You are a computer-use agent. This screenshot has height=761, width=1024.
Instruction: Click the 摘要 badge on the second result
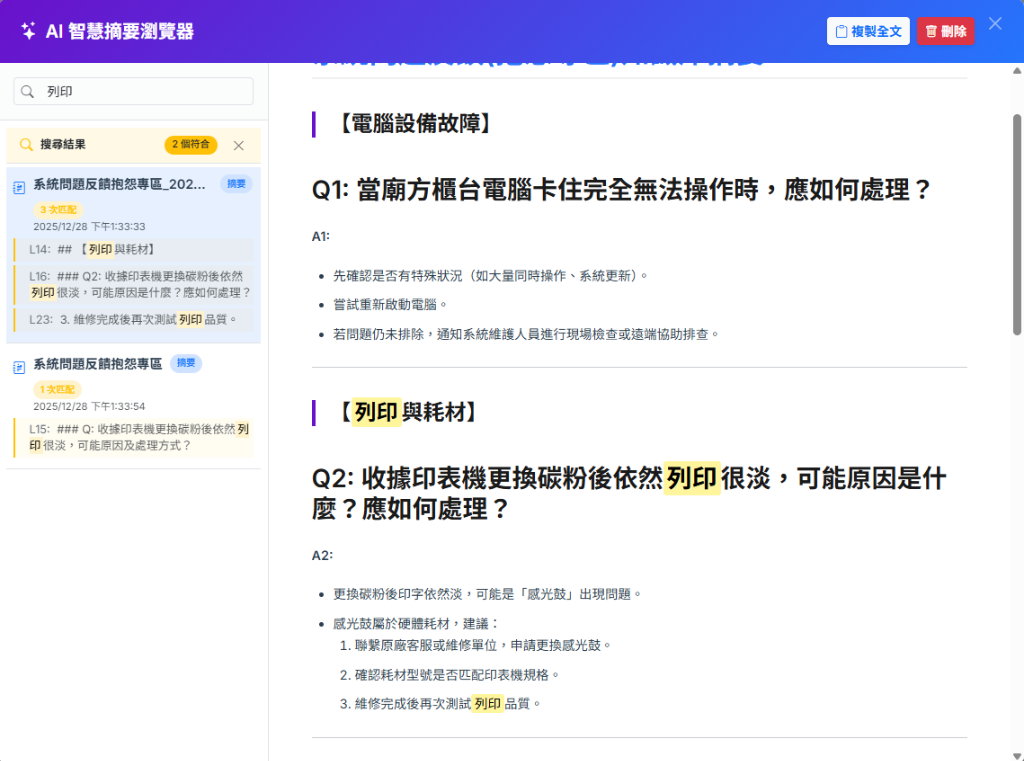[185, 365]
